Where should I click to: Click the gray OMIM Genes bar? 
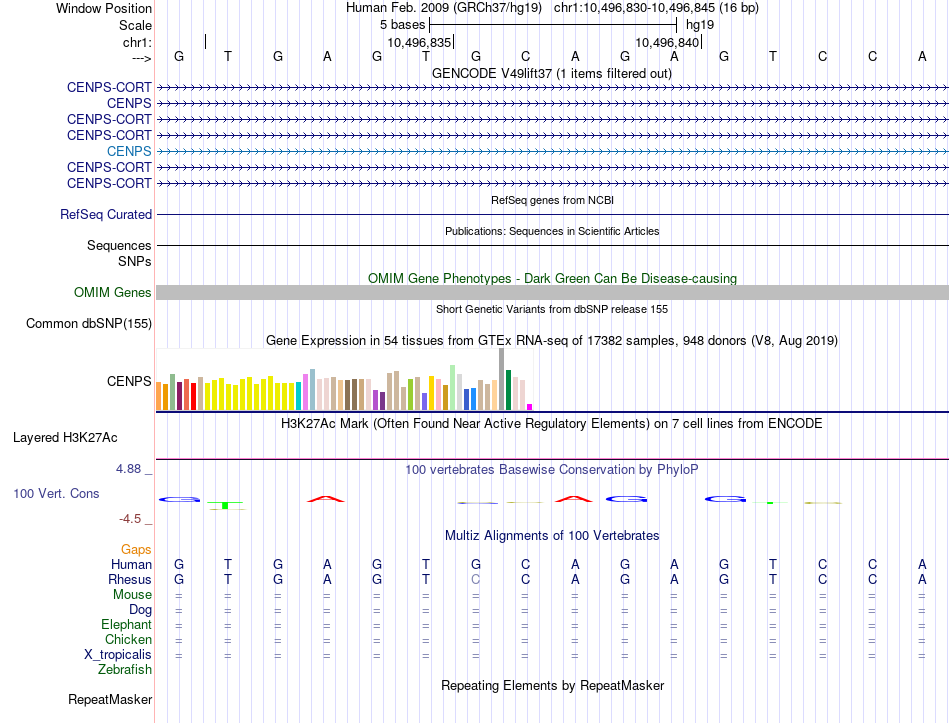(552, 293)
